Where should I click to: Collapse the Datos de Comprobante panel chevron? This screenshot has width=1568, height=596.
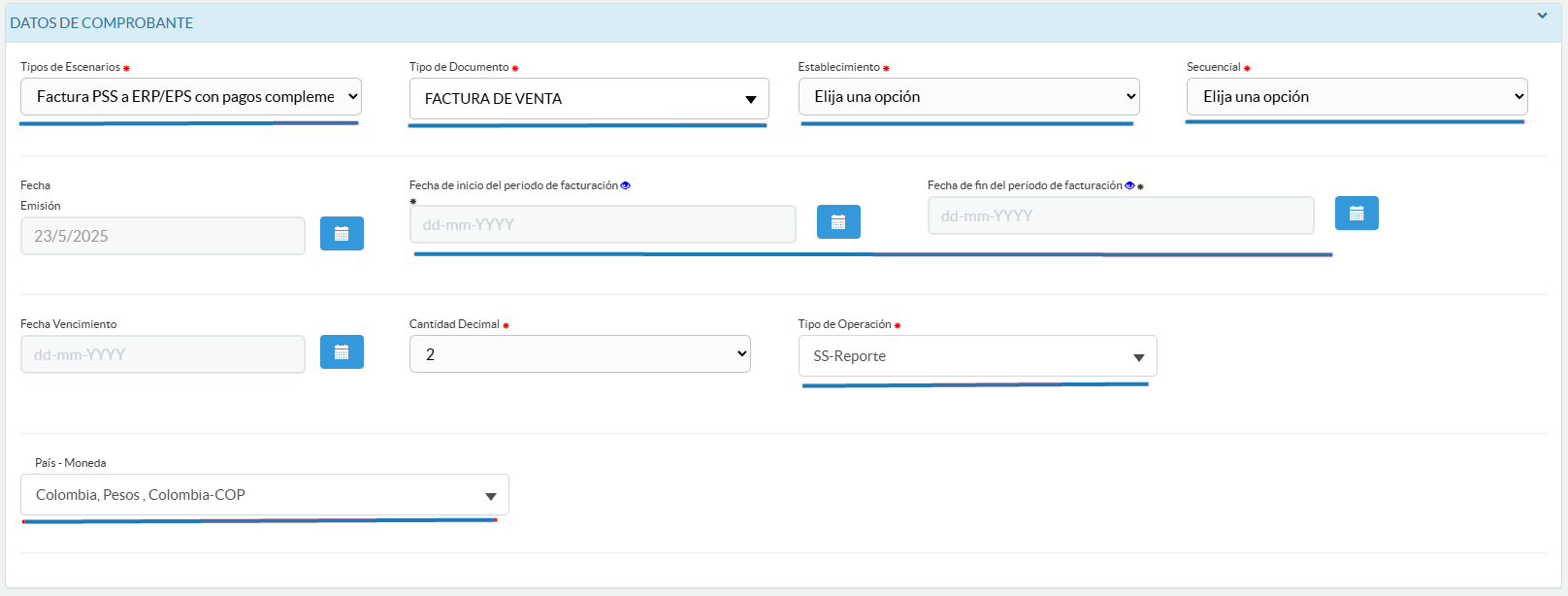[1542, 16]
